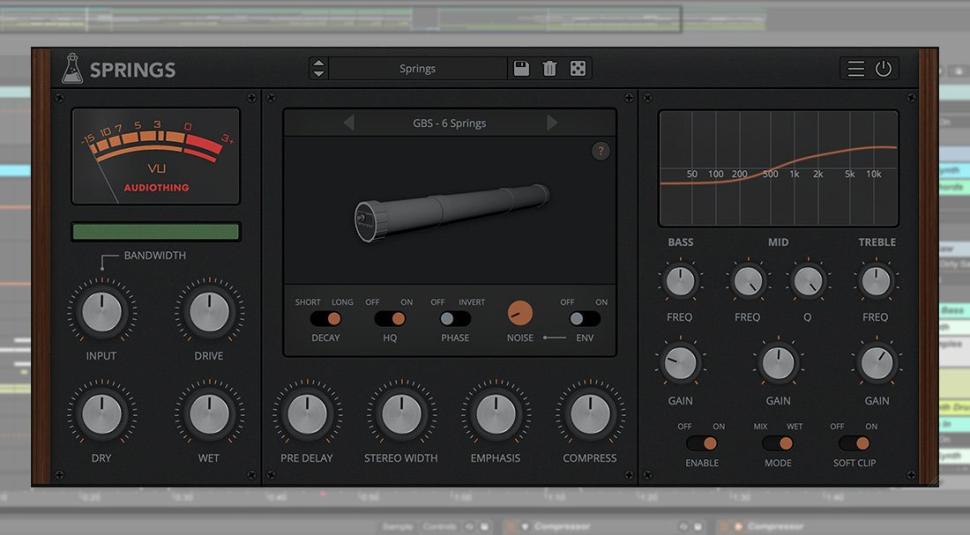
Task: Open the hamburger menu icon
Action: point(856,69)
